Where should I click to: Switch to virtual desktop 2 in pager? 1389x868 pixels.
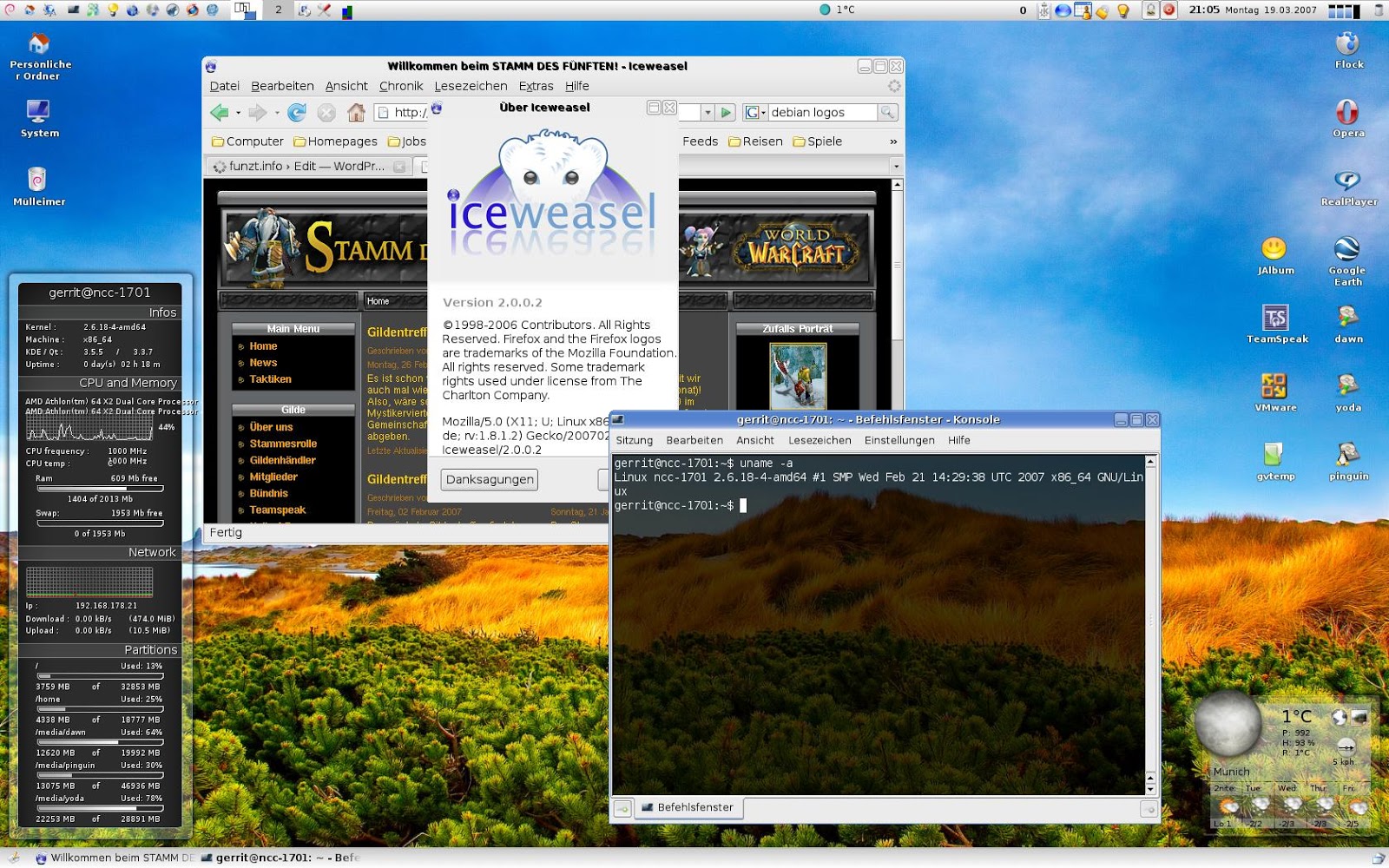tap(278, 10)
